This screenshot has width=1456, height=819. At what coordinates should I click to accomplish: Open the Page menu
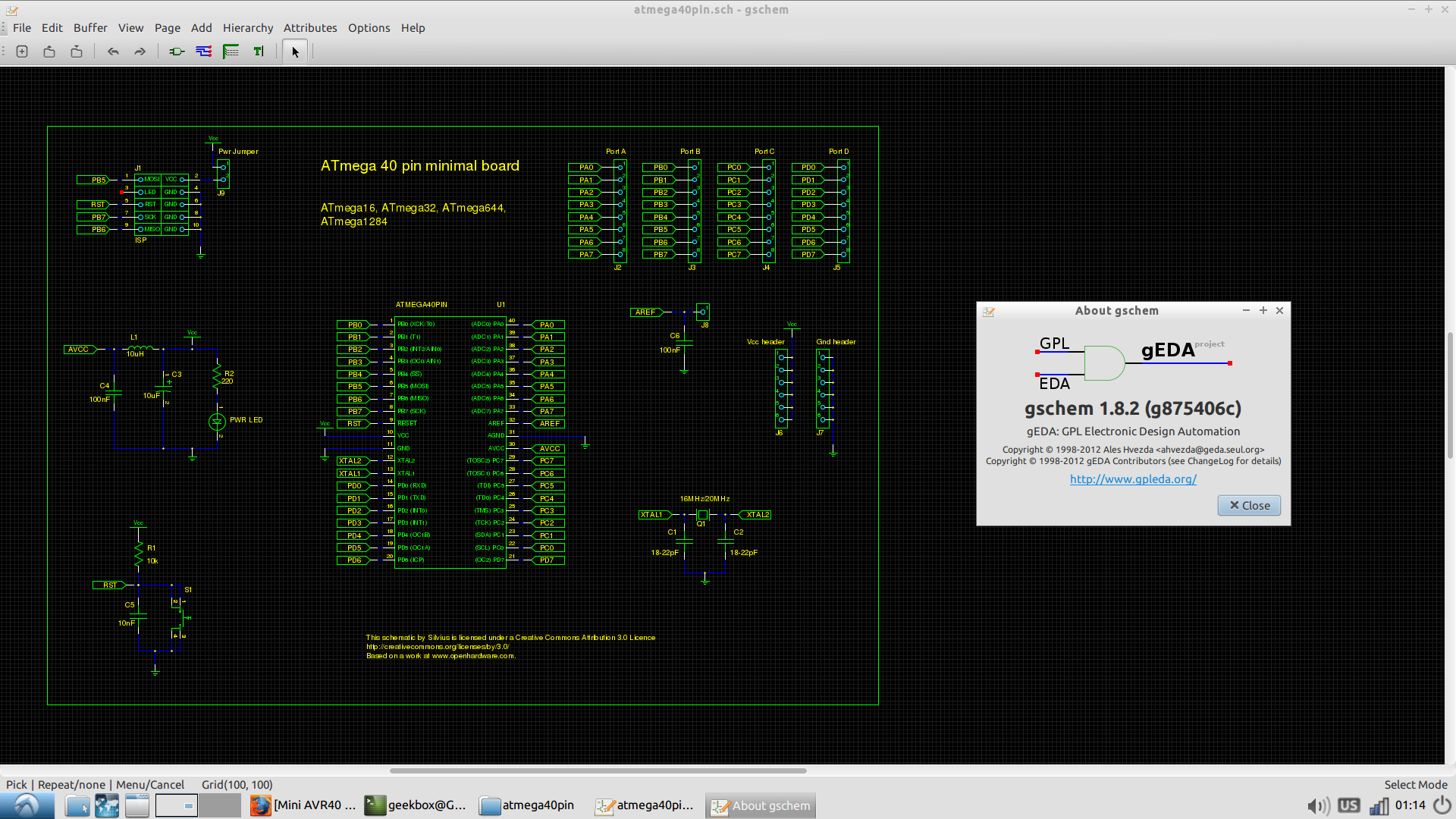168,28
